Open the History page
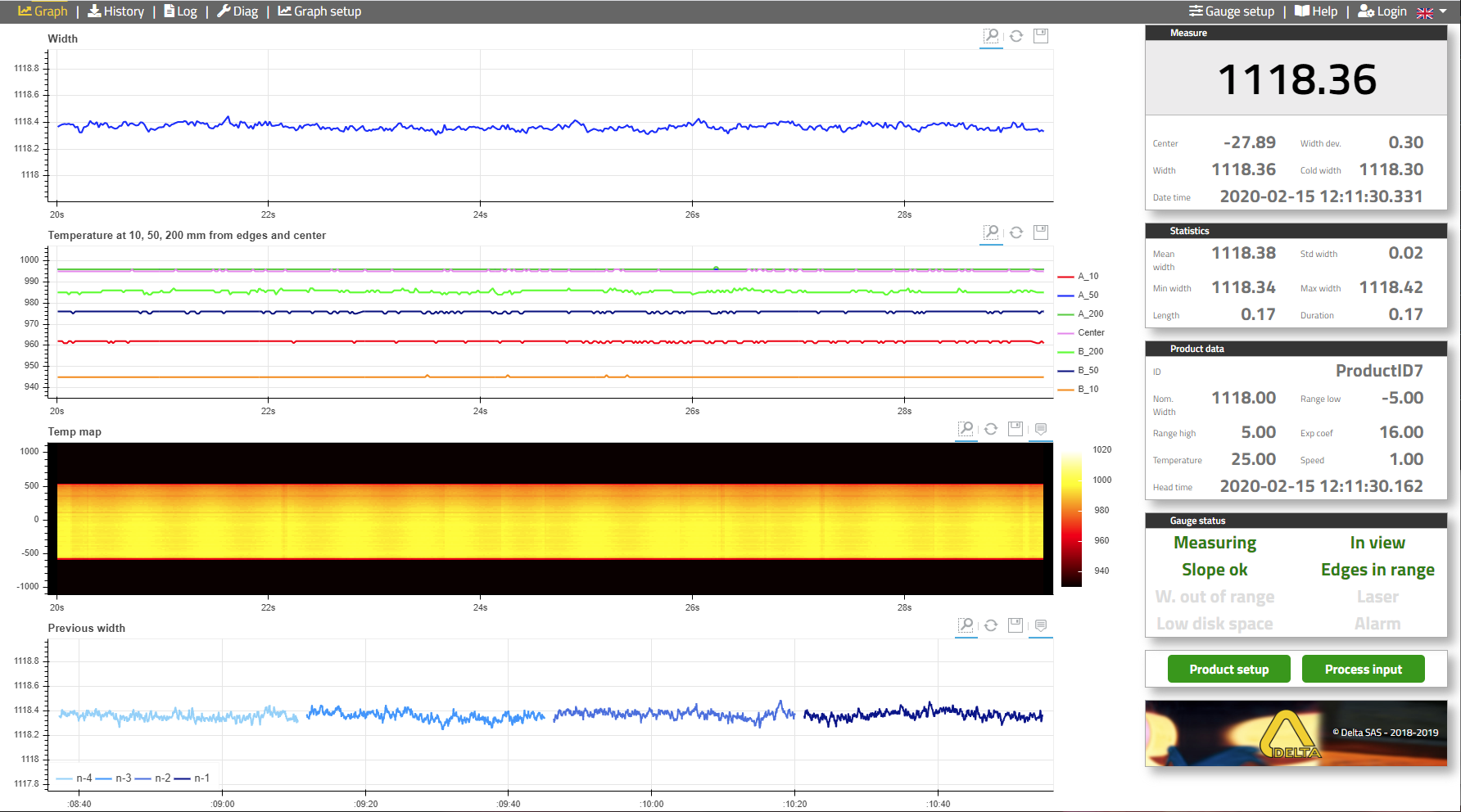 pos(115,11)
